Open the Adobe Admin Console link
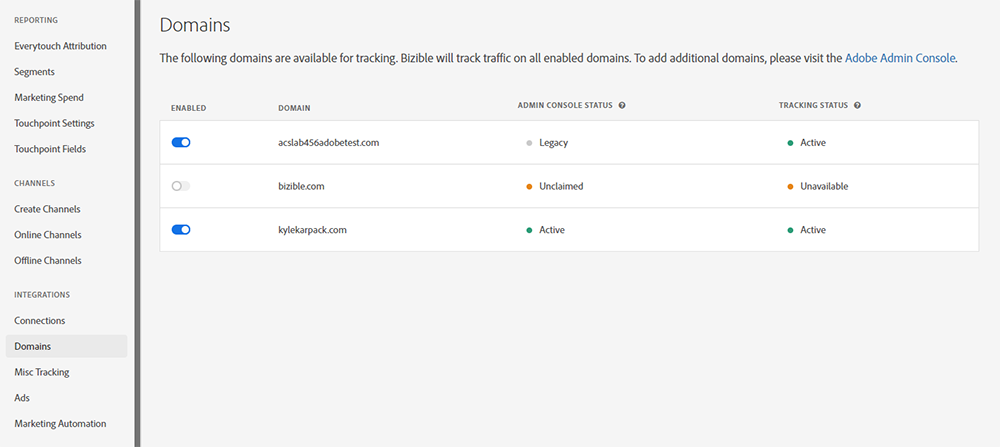The width and height of the screenshot is (1000, 447). [900, 58]
